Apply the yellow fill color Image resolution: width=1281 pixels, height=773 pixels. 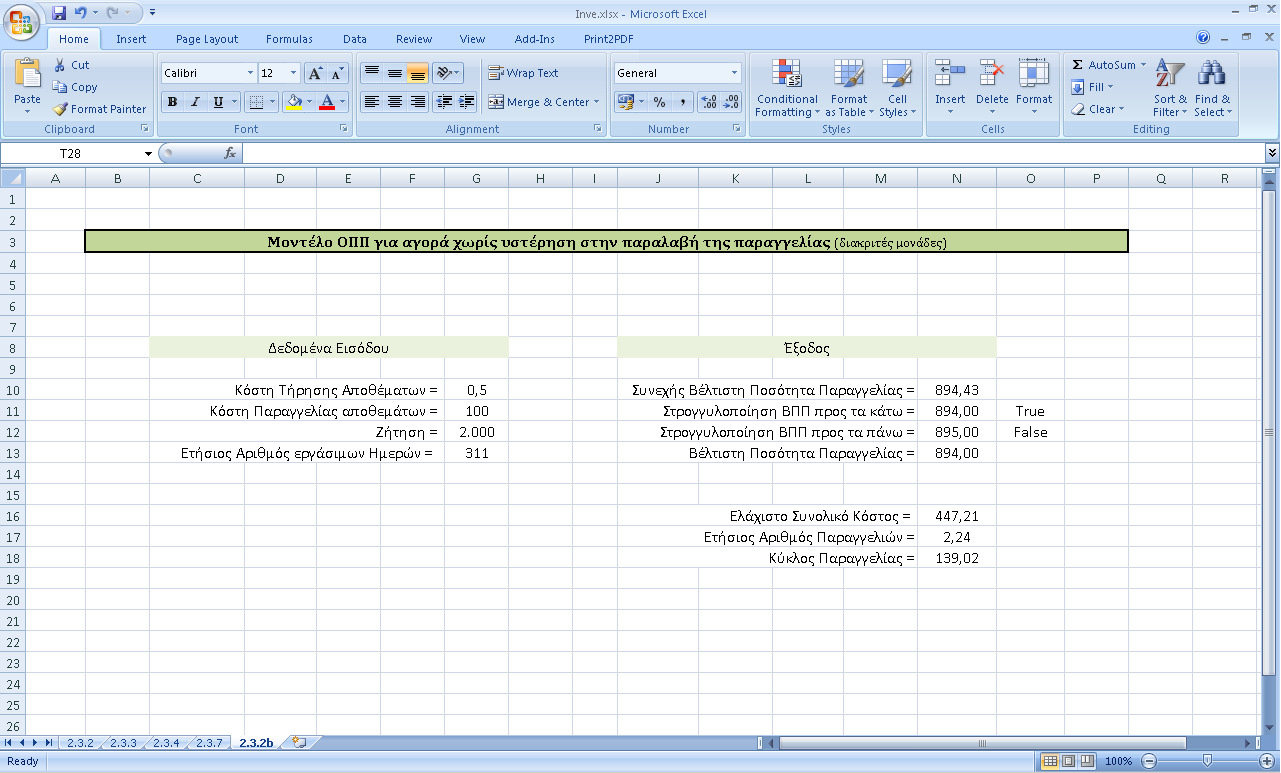294,102
